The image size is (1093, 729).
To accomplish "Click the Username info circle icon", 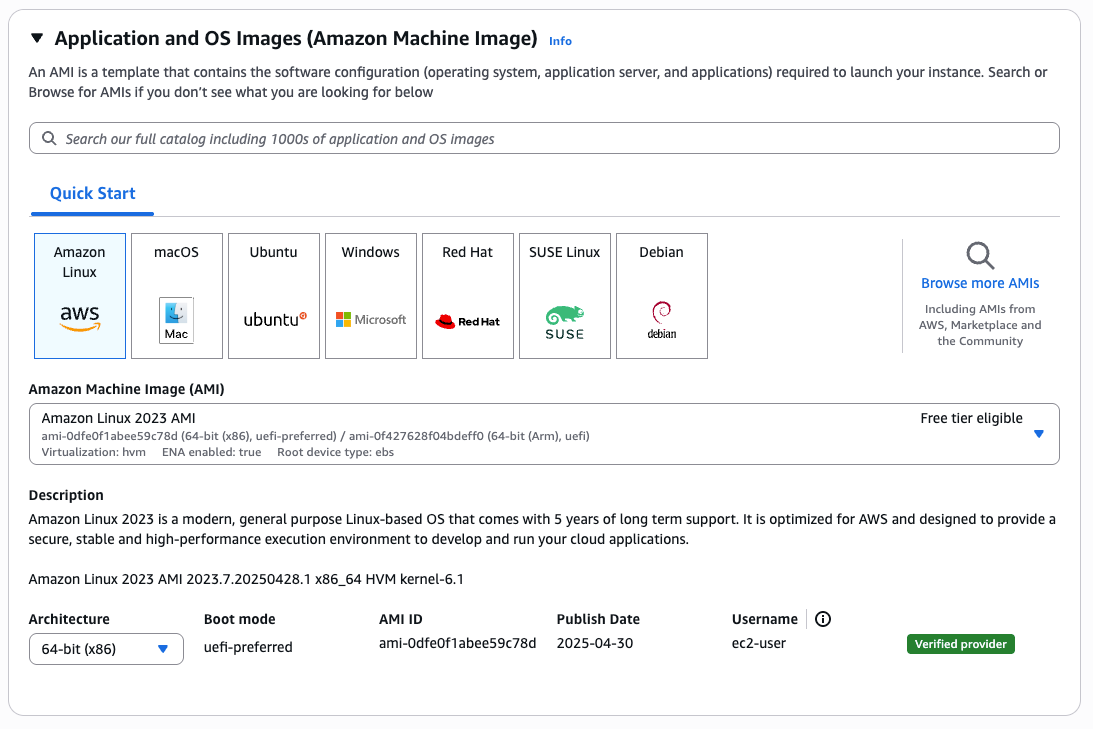I will [823, 619].
